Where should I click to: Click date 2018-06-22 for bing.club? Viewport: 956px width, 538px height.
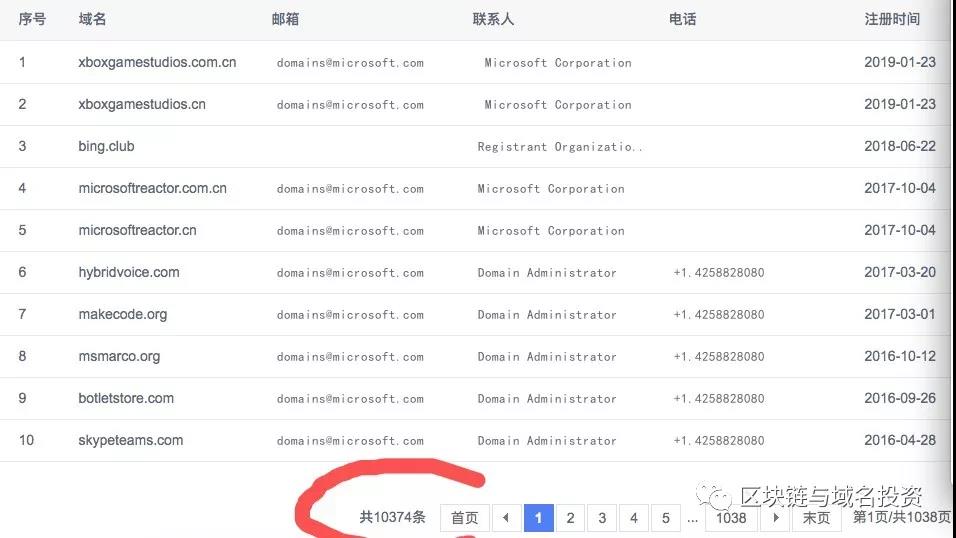pos(900,146)
